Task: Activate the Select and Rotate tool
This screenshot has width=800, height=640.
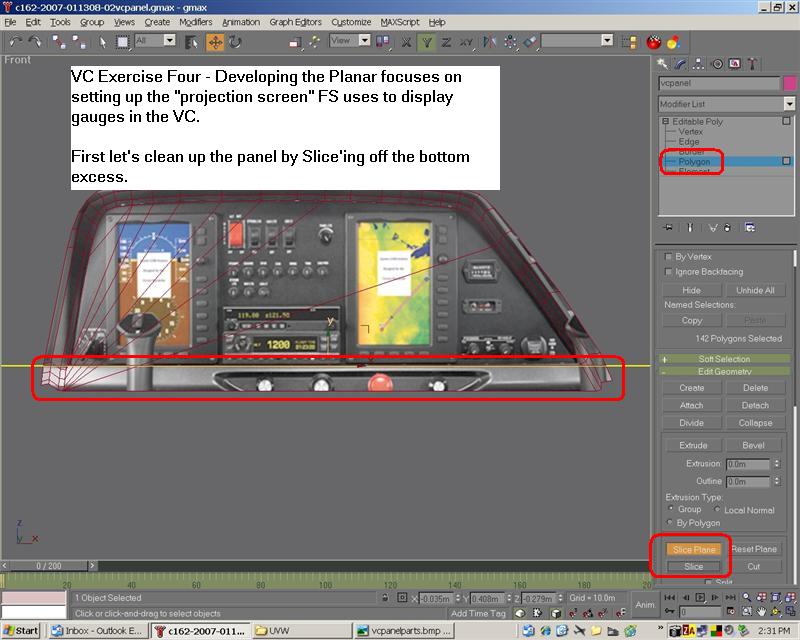Action: pyautogui.click(x=235, y=42)
